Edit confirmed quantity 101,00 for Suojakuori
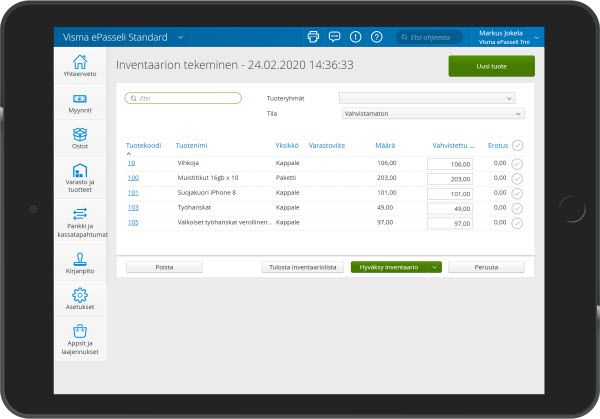The height and width of the screenshot is (419, 600). (450, 194)
